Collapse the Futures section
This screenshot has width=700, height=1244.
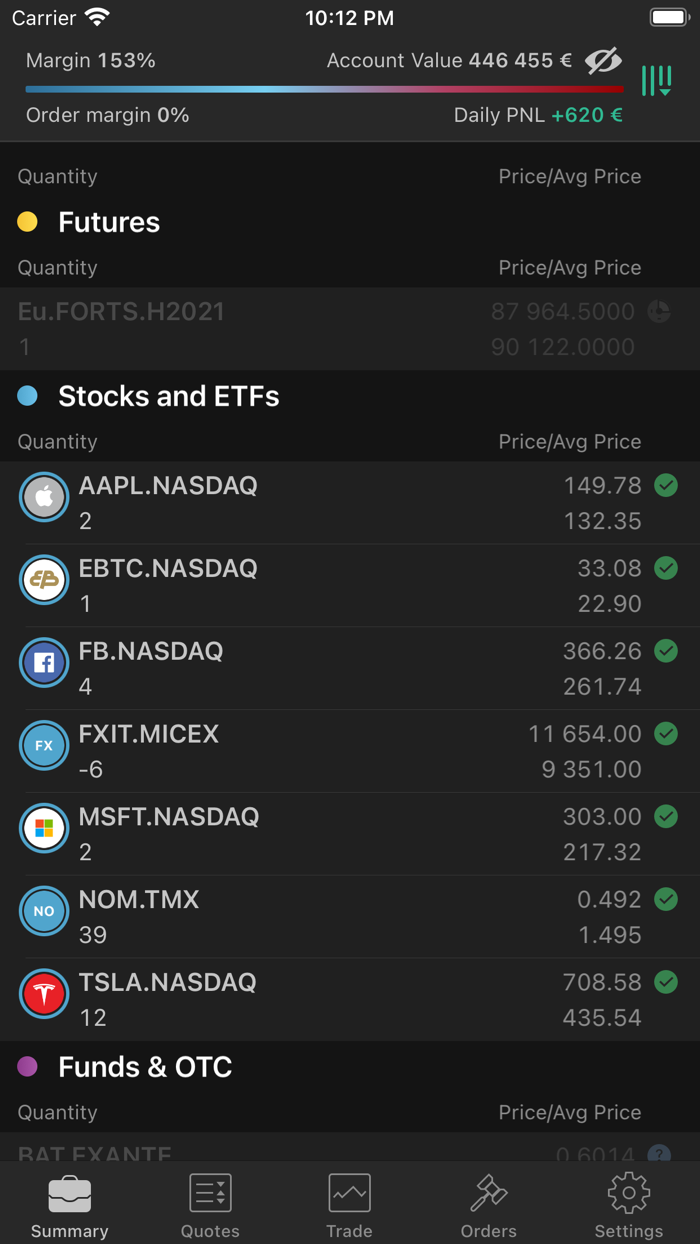pos(108,222)
